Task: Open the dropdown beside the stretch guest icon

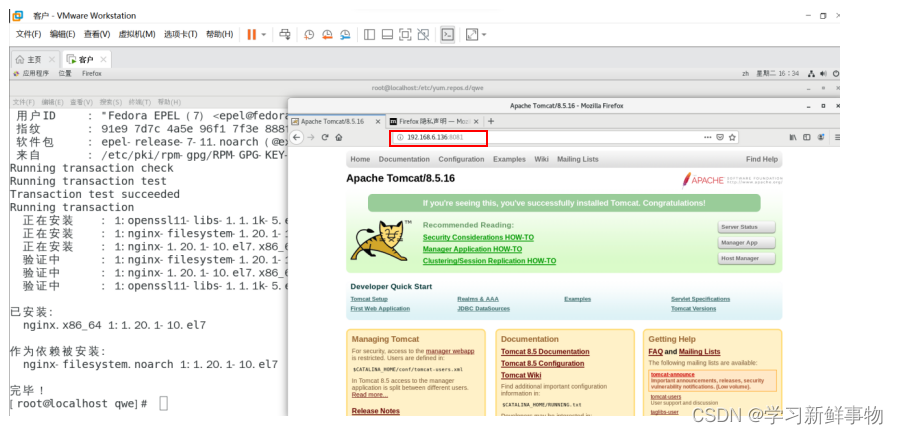Action: point(484,35)
